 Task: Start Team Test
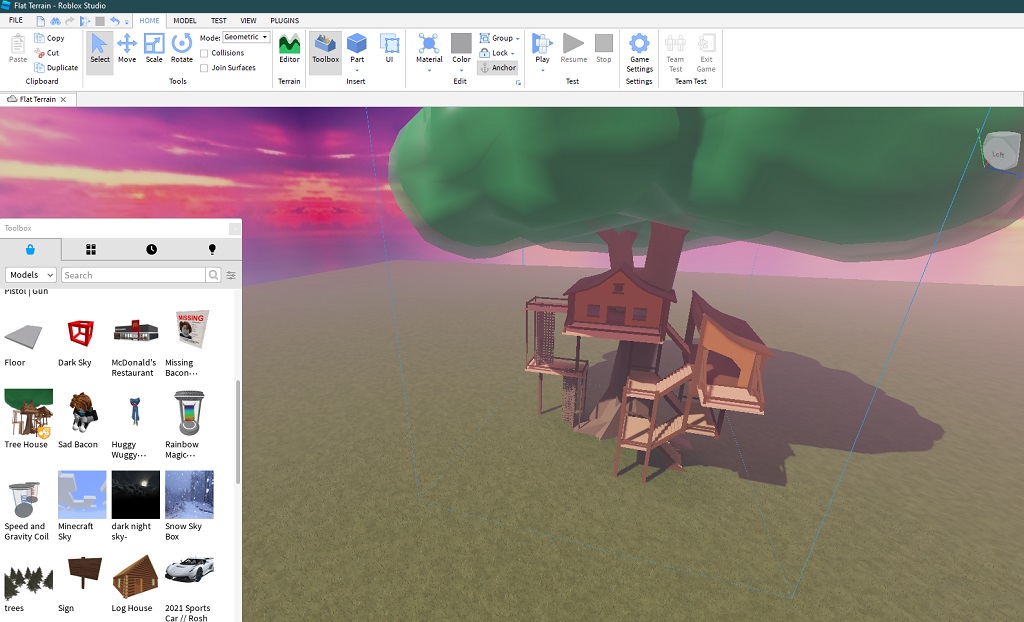[675, 52]
